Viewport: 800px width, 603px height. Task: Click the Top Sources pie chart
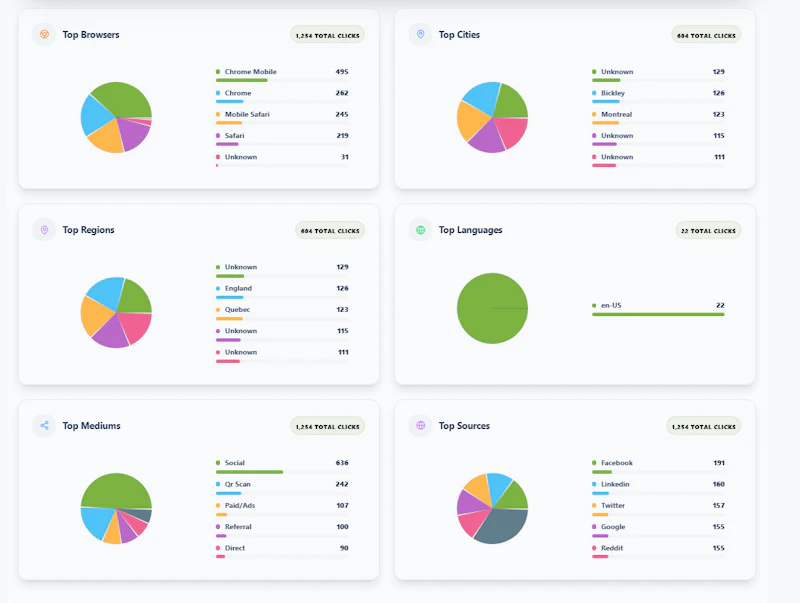tap(492, 509)
